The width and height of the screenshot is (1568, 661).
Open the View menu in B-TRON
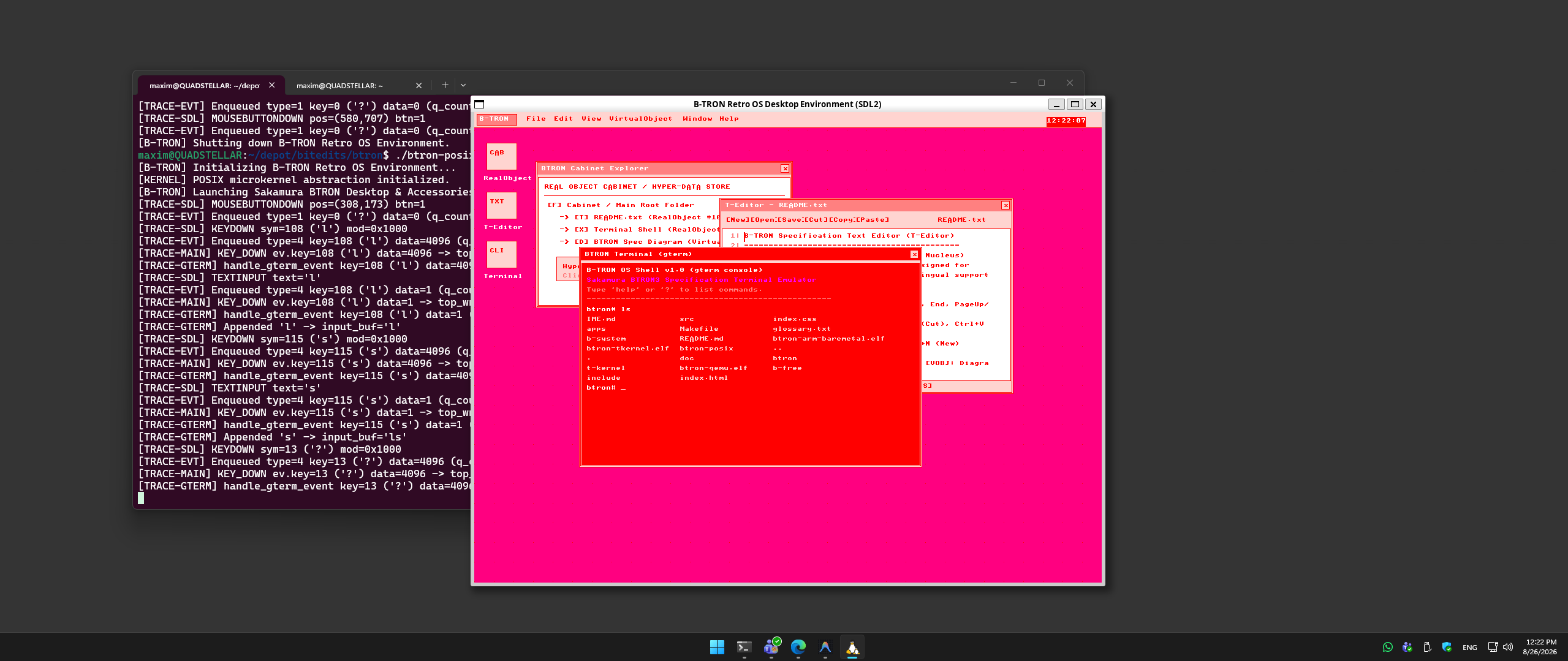[591, 119]
